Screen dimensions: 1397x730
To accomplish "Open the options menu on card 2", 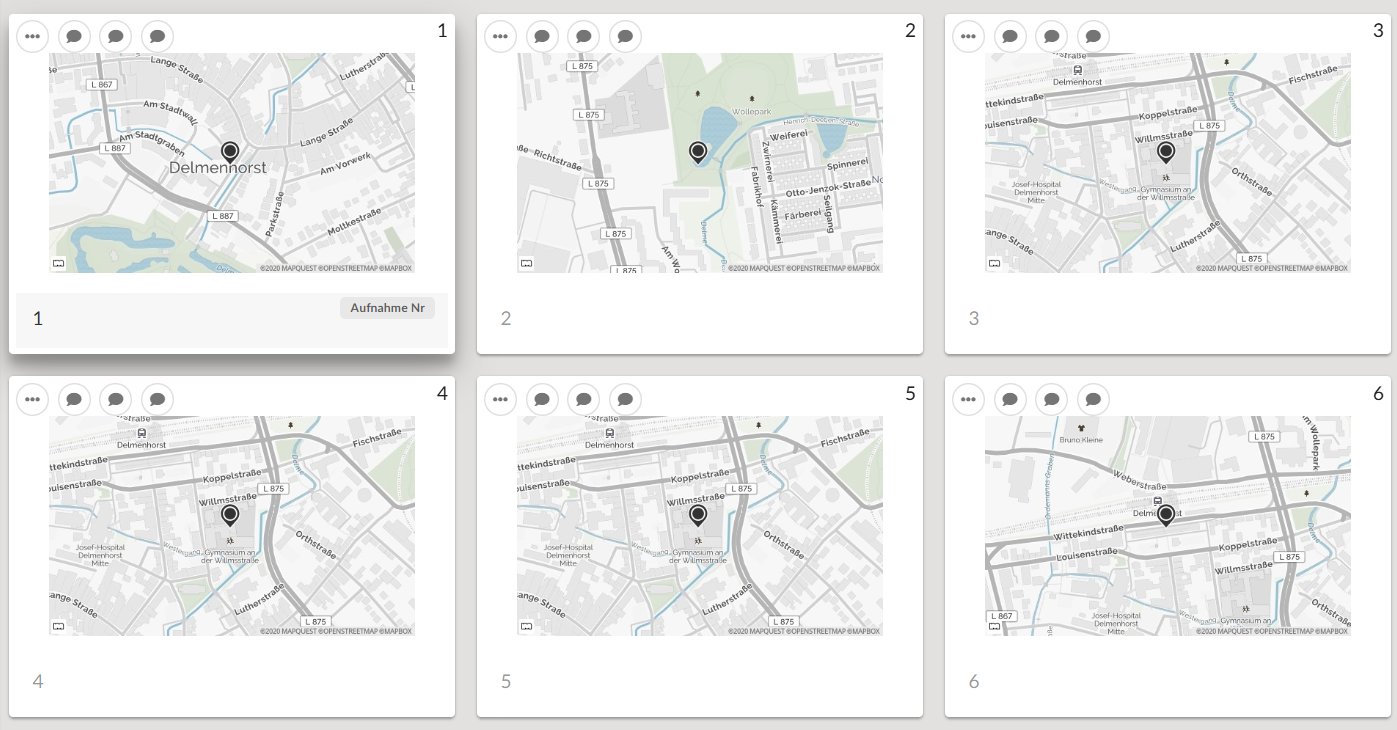I will coord(500,36).
